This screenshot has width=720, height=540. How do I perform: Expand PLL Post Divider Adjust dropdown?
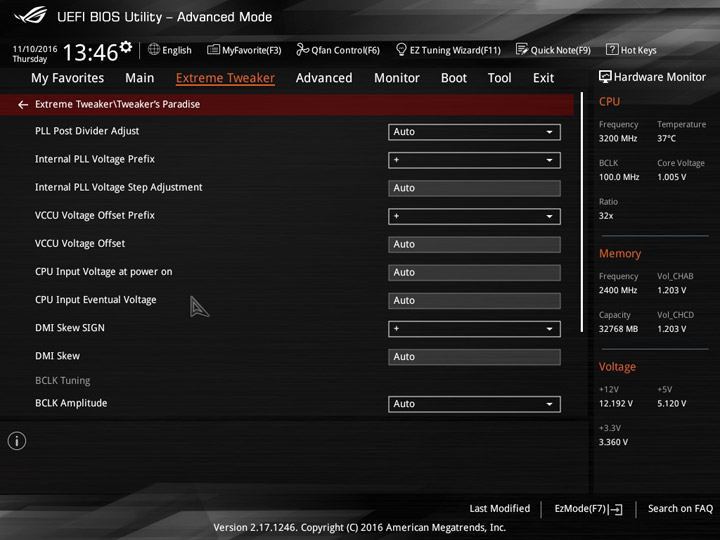click(x=474, y=132)
